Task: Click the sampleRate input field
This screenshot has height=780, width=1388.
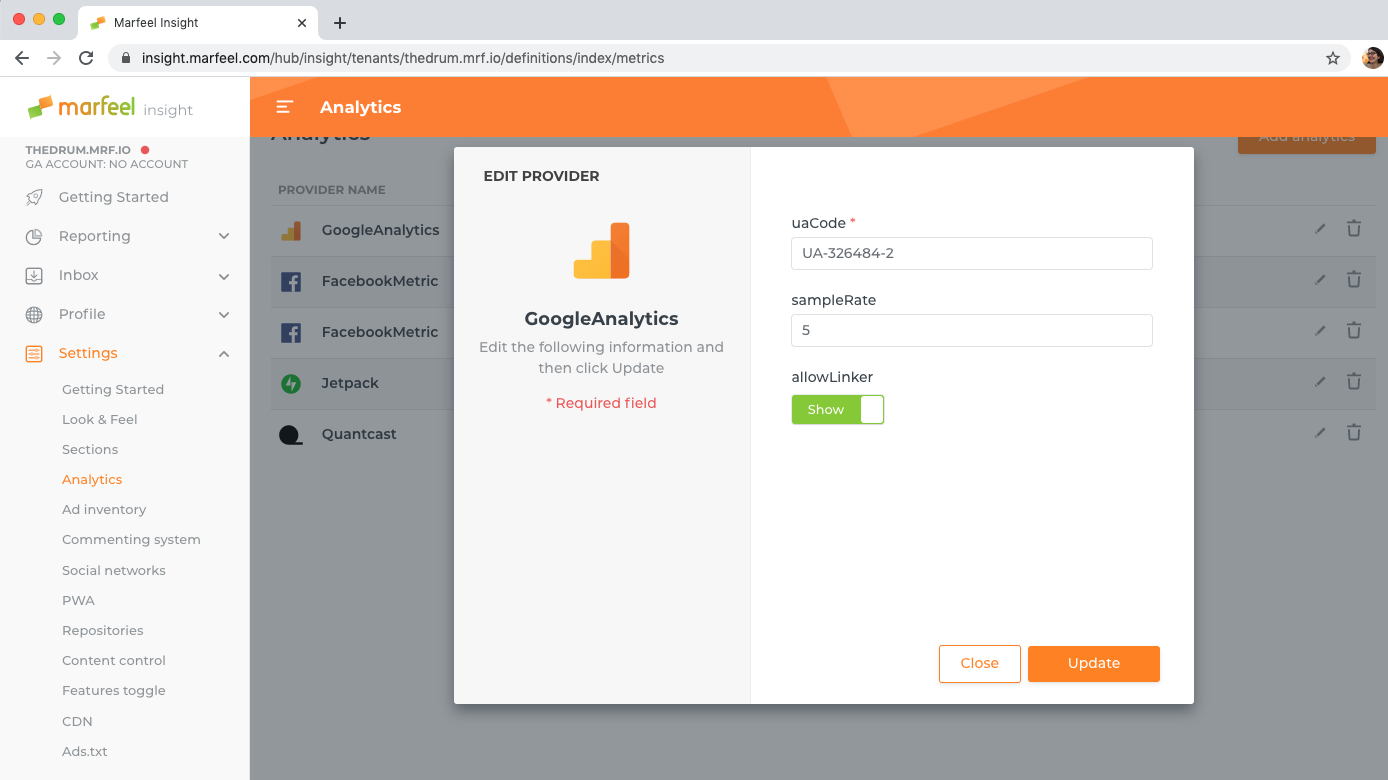Action: (x=972, y=330)
